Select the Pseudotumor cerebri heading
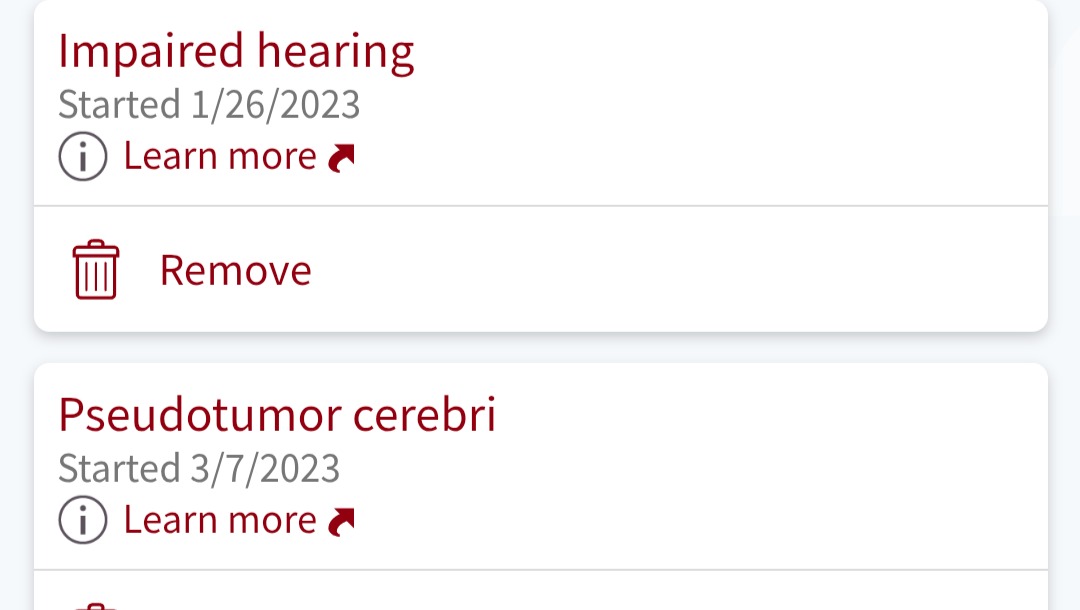1080x610 pixels. click(277, 415)
